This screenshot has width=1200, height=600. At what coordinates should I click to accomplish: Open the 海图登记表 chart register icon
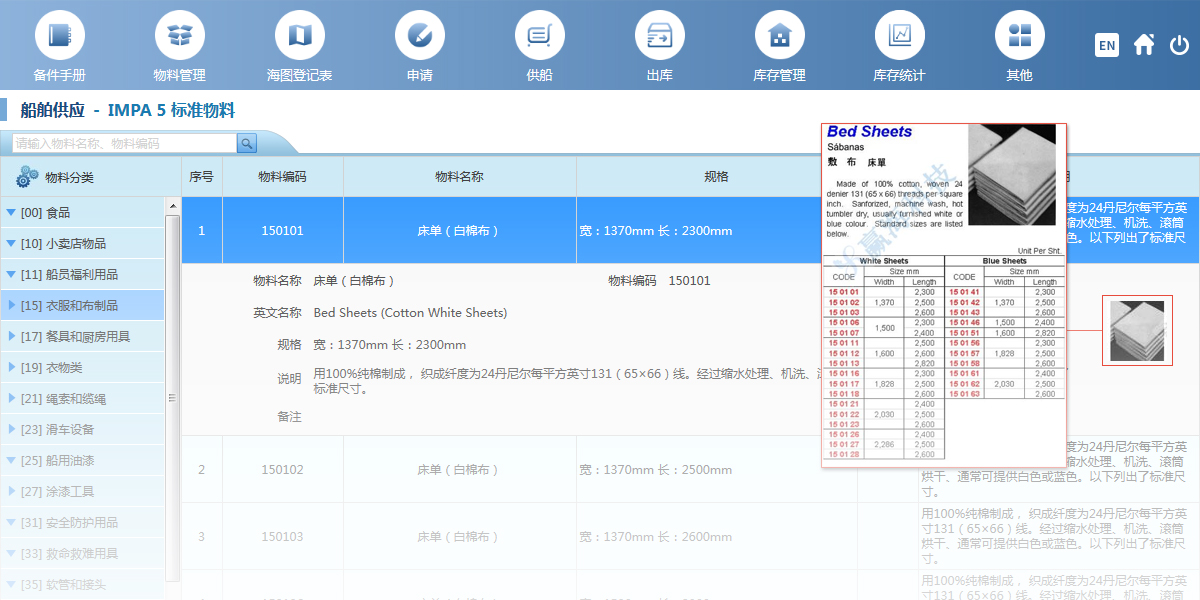299,35
